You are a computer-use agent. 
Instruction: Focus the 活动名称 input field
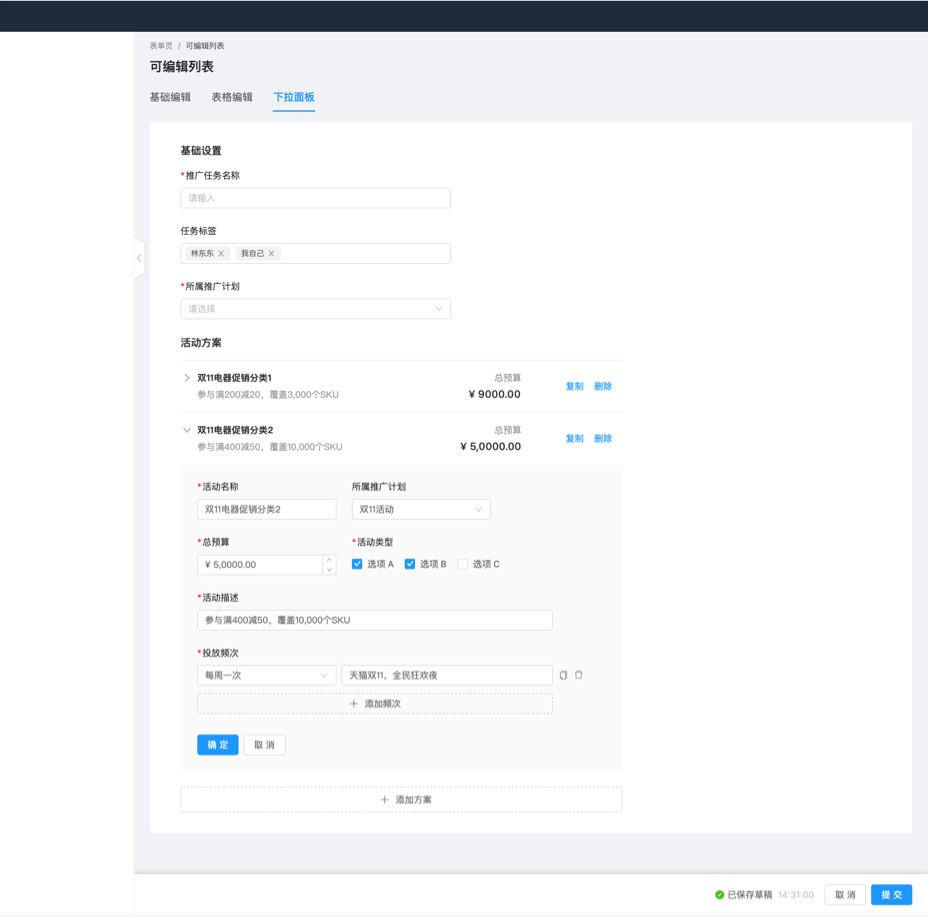tap(266, 510)
